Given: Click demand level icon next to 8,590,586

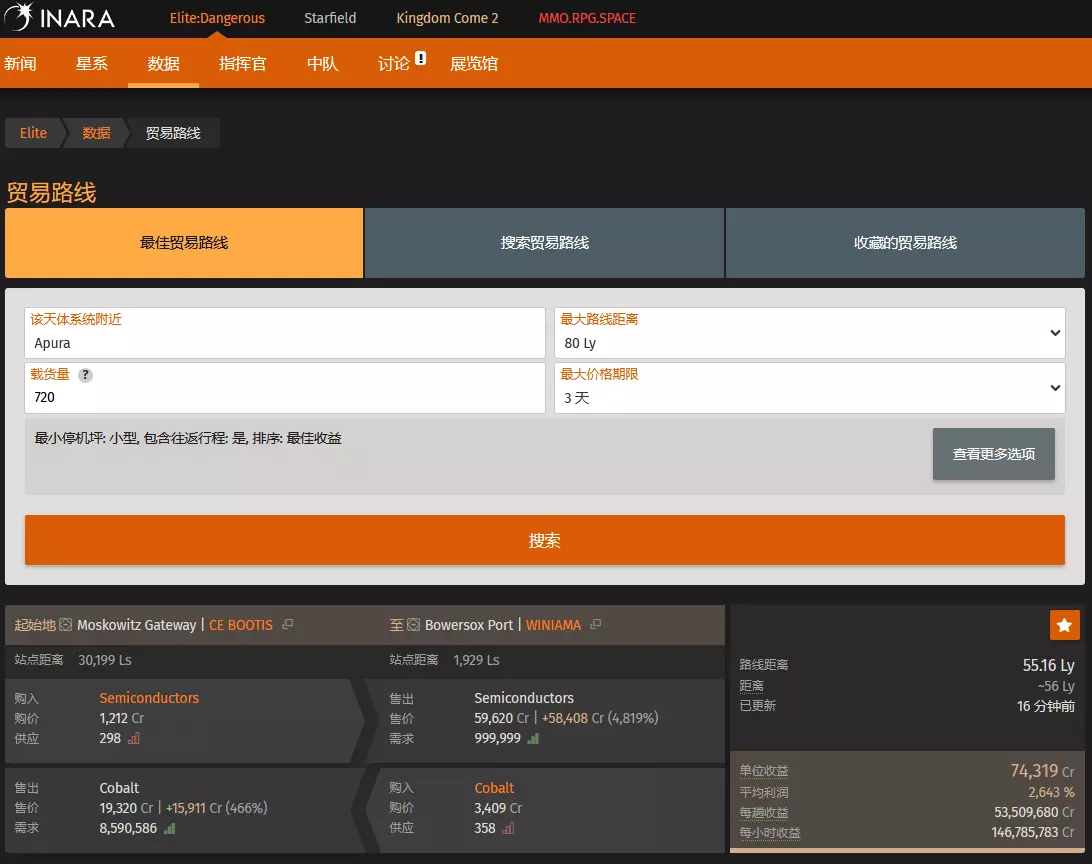Looking at the screenshot, I should tap(170, 828).
